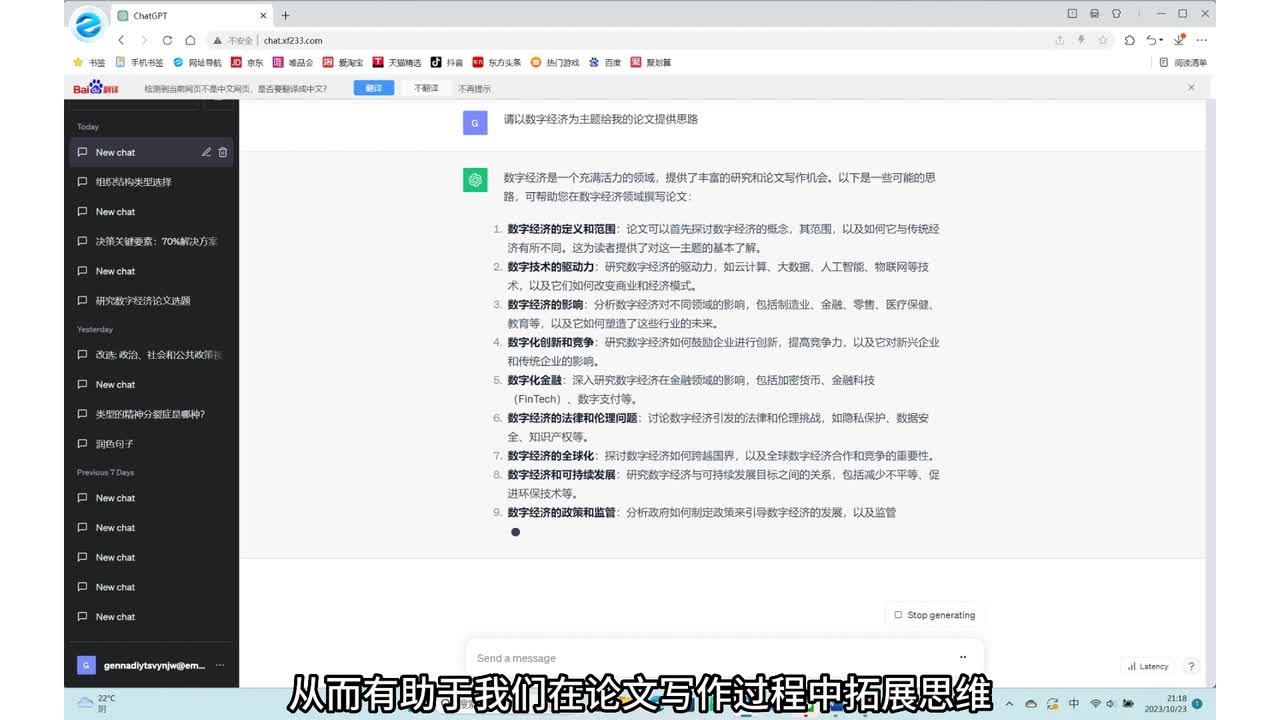Open the browser three-dots main menu
Viewport: 1280px width, 720px height.
1202,40
